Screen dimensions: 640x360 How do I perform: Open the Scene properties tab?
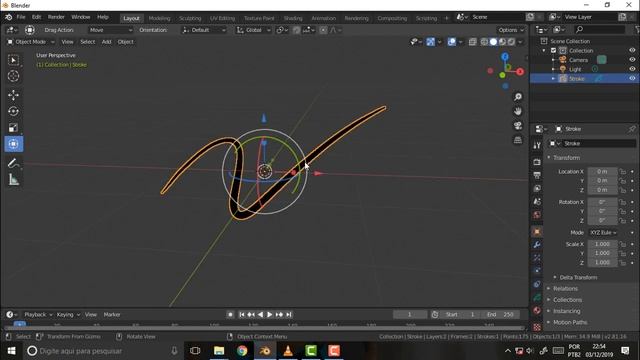point(537,201)
